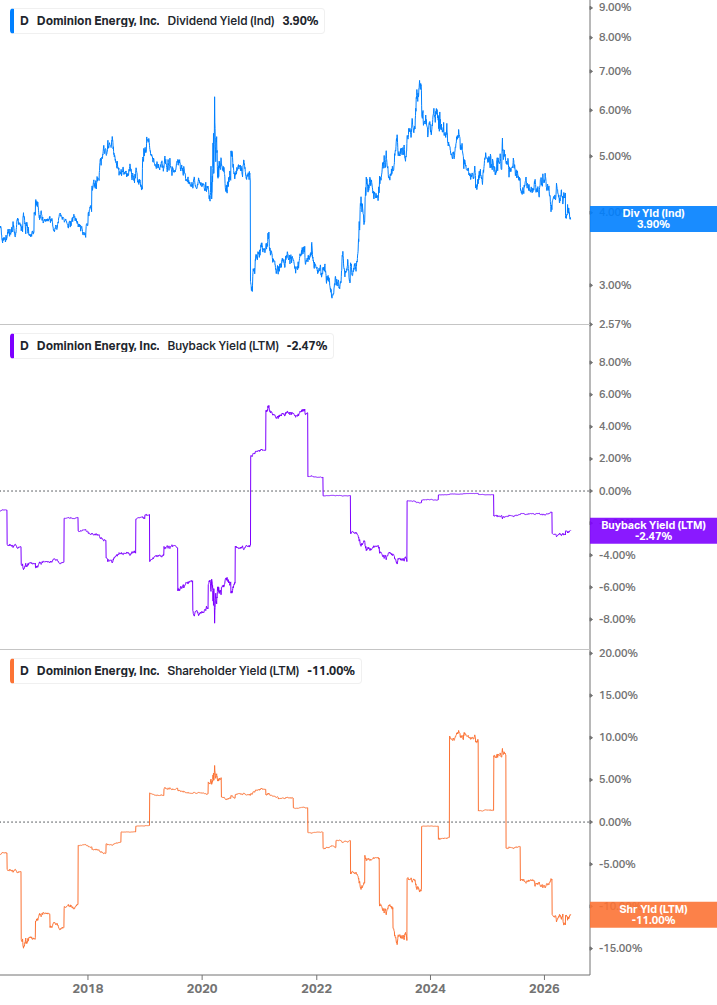Select the blue Div Yld (Ind) 3.90% axis tag
The height and width of the screenshot is (1005, 717).
(x=653, y=219)
